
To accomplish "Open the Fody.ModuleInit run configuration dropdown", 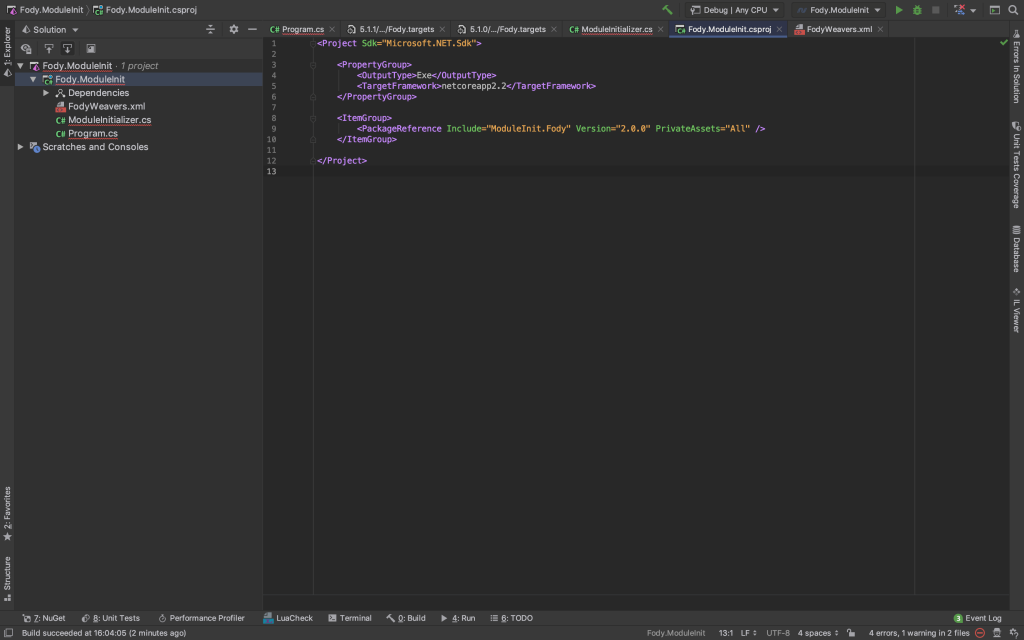I will [x=839, y=10].
